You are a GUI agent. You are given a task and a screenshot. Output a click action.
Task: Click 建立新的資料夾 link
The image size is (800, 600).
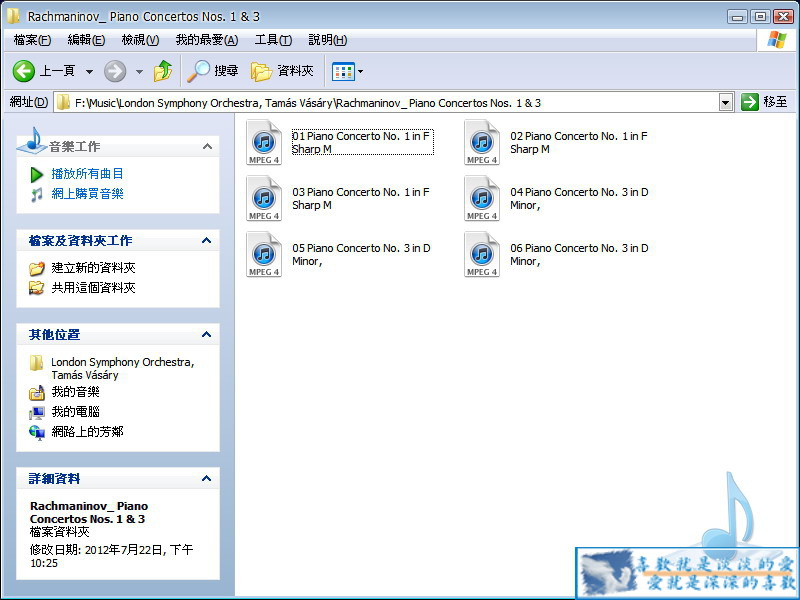coord(93,268)
